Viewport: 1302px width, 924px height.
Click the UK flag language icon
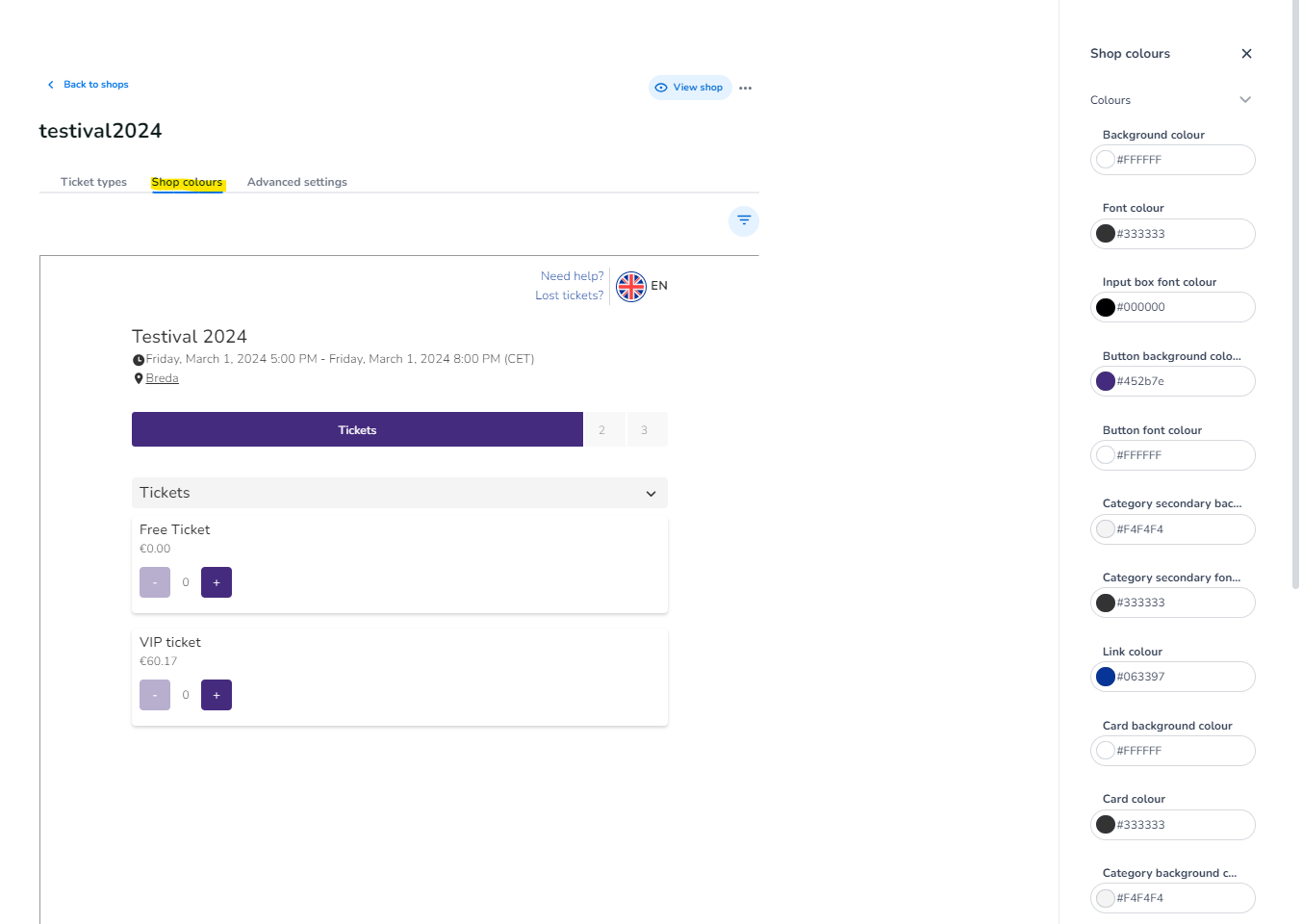(631, 286)
